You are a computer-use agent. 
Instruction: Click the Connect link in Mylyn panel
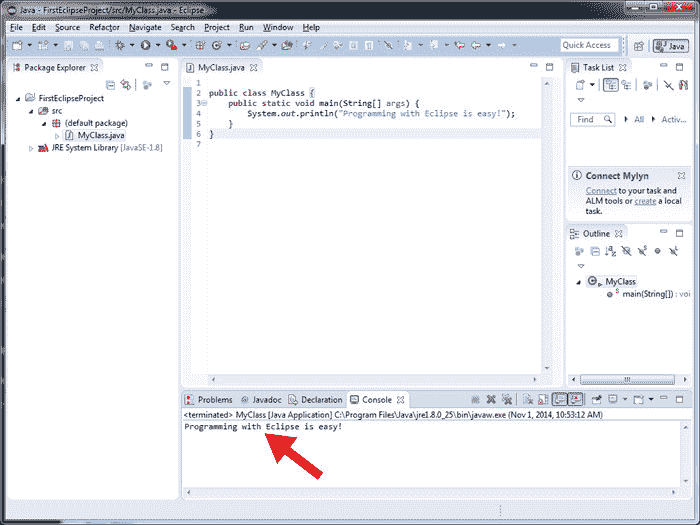coord(601,191)
